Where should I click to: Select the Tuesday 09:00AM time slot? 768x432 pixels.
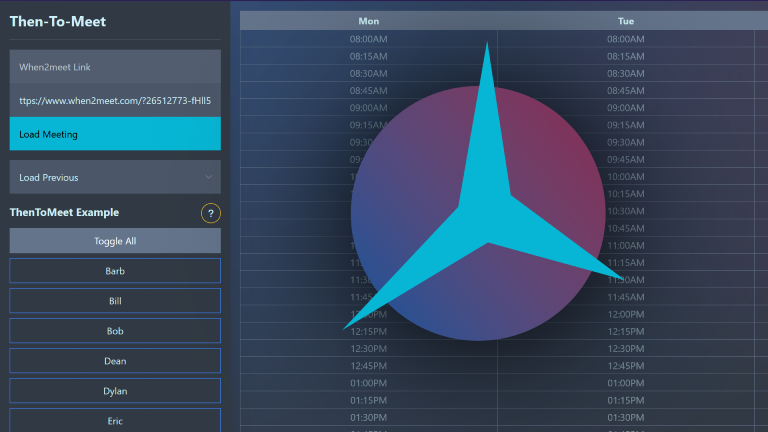(626, 108)
